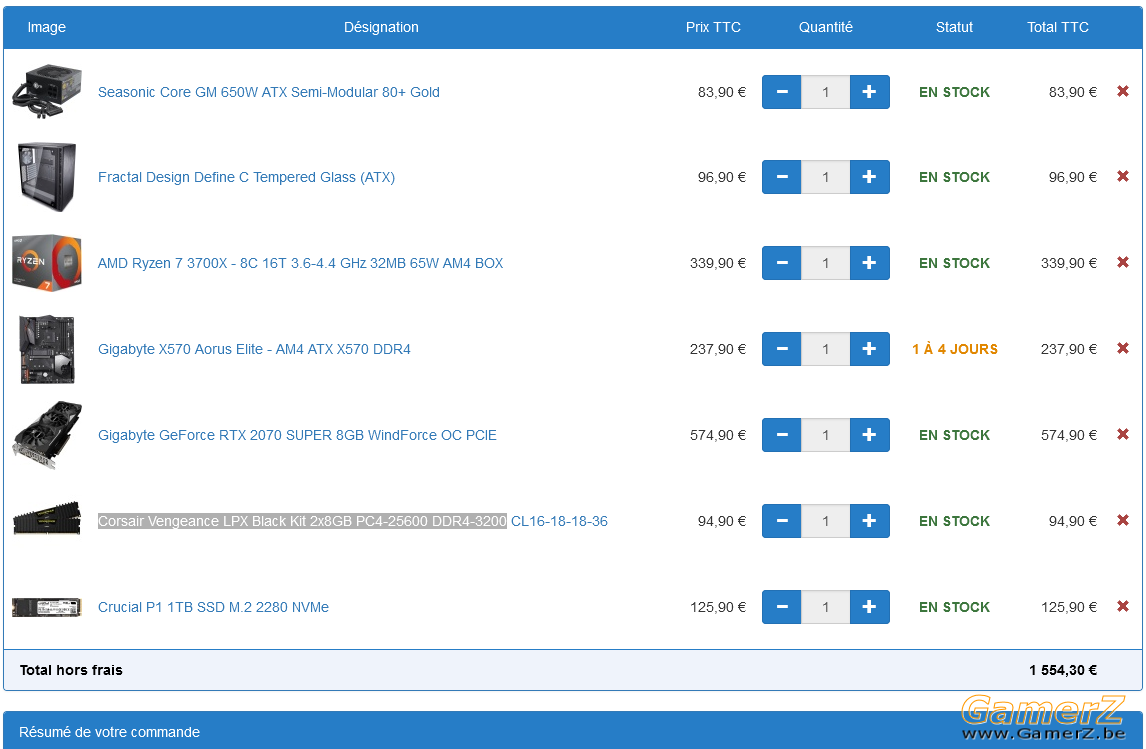Click quantity field for Gigabyte X570 Aorus
Viewport: 1146px width, 749px height.
click(825, 349)
